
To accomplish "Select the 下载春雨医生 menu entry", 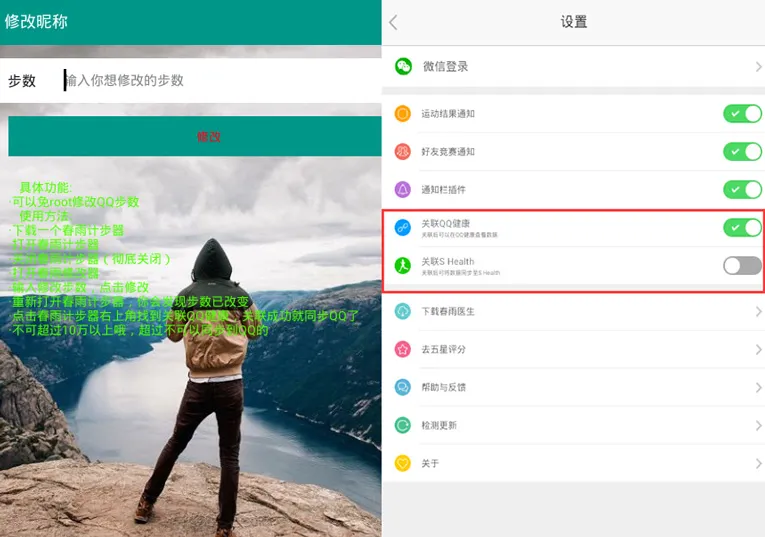I will point(573,311).
